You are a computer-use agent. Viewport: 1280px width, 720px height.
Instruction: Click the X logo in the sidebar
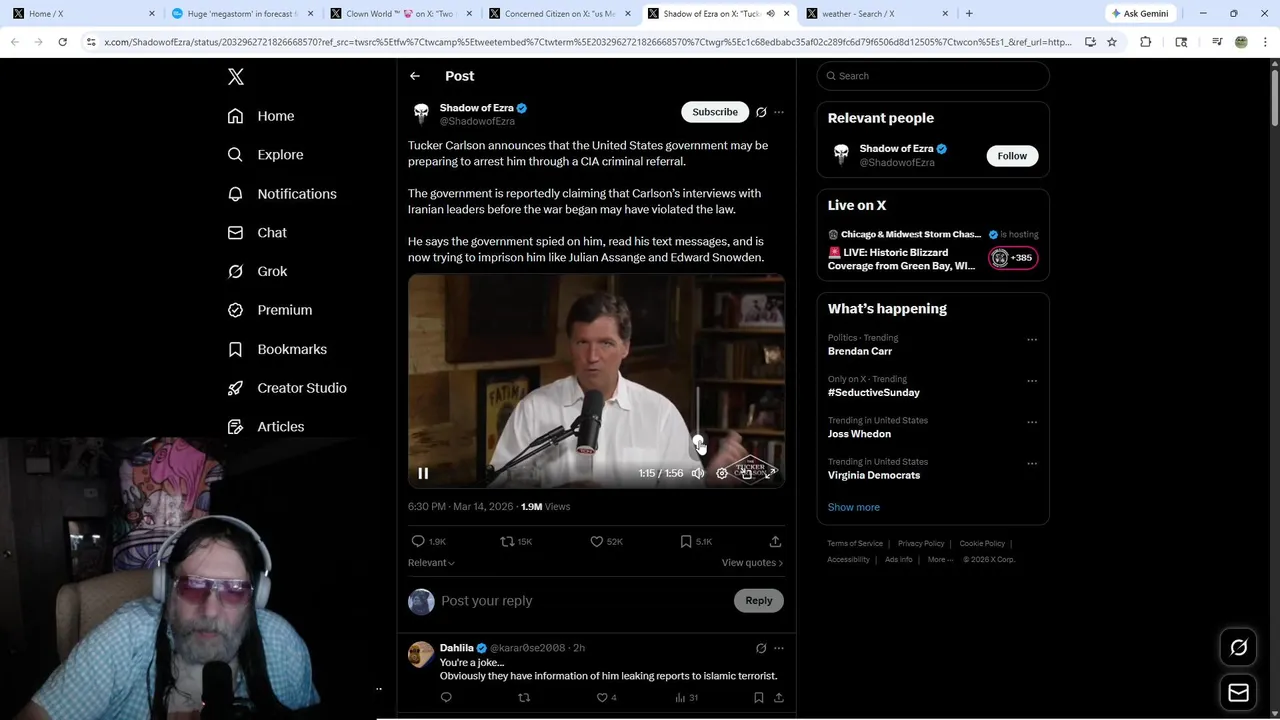pos(236,77)
